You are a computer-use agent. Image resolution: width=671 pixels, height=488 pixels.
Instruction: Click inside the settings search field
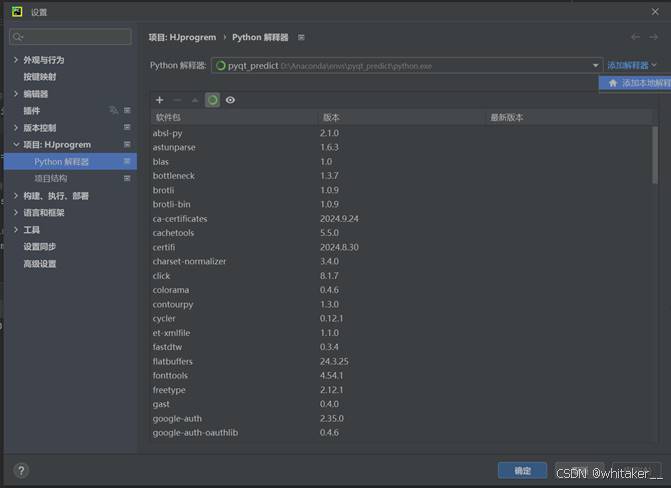(70, 37)
